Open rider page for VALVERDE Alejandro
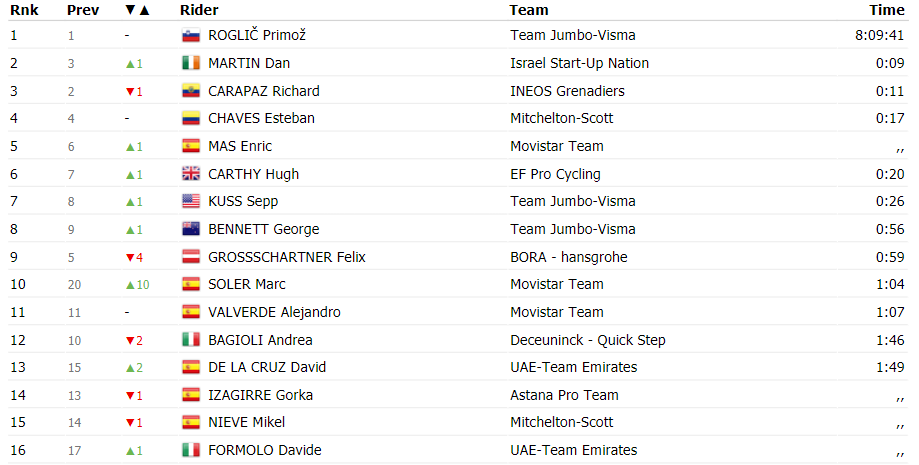919x465 pixels. pos(274,312)
